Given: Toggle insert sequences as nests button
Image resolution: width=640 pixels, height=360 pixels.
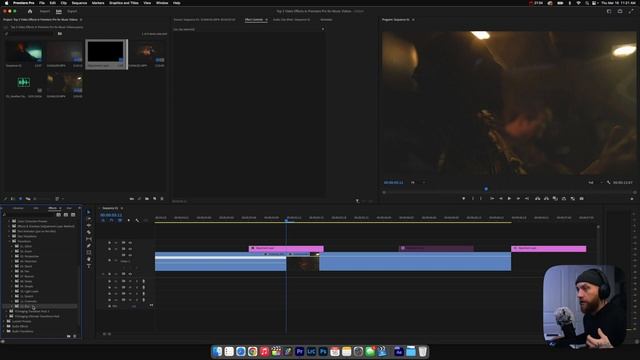Looking at the screenshot, I should [x=103, y=220].
